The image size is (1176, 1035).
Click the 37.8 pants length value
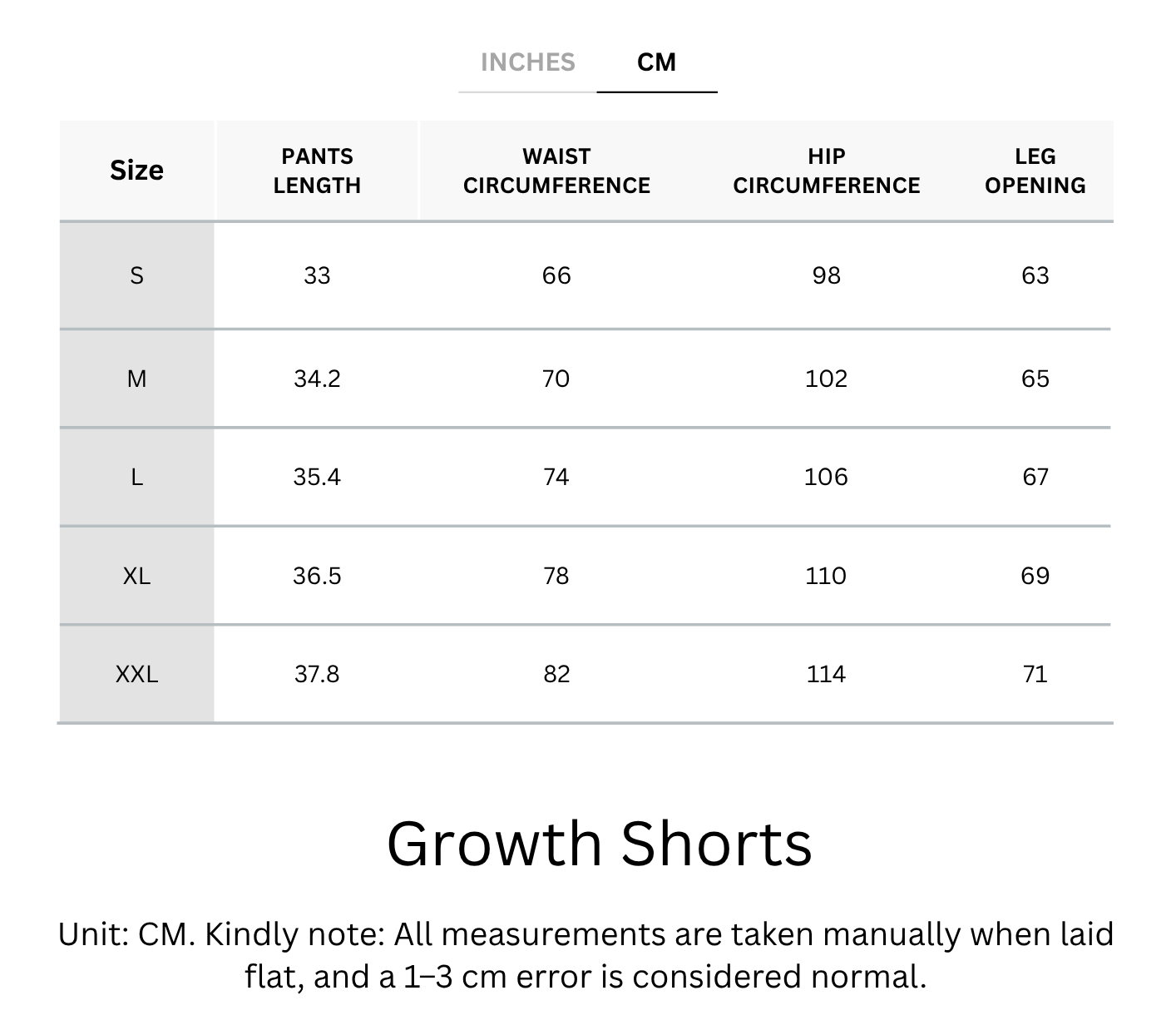click(317, 674)
